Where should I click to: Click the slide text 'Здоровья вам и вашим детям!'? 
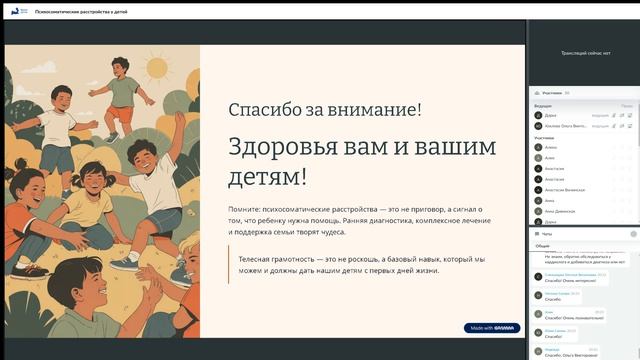(362, 161)
